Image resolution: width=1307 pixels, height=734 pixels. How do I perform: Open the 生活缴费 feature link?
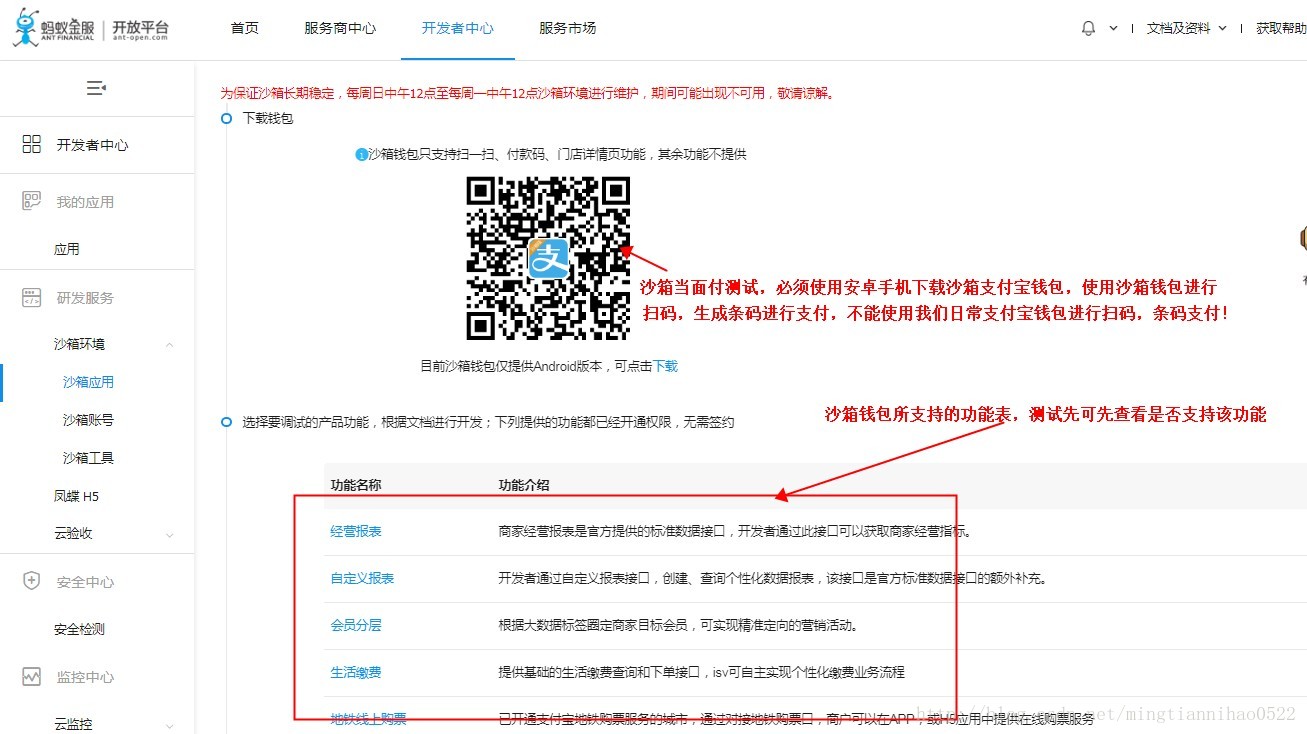click(356, 672)
